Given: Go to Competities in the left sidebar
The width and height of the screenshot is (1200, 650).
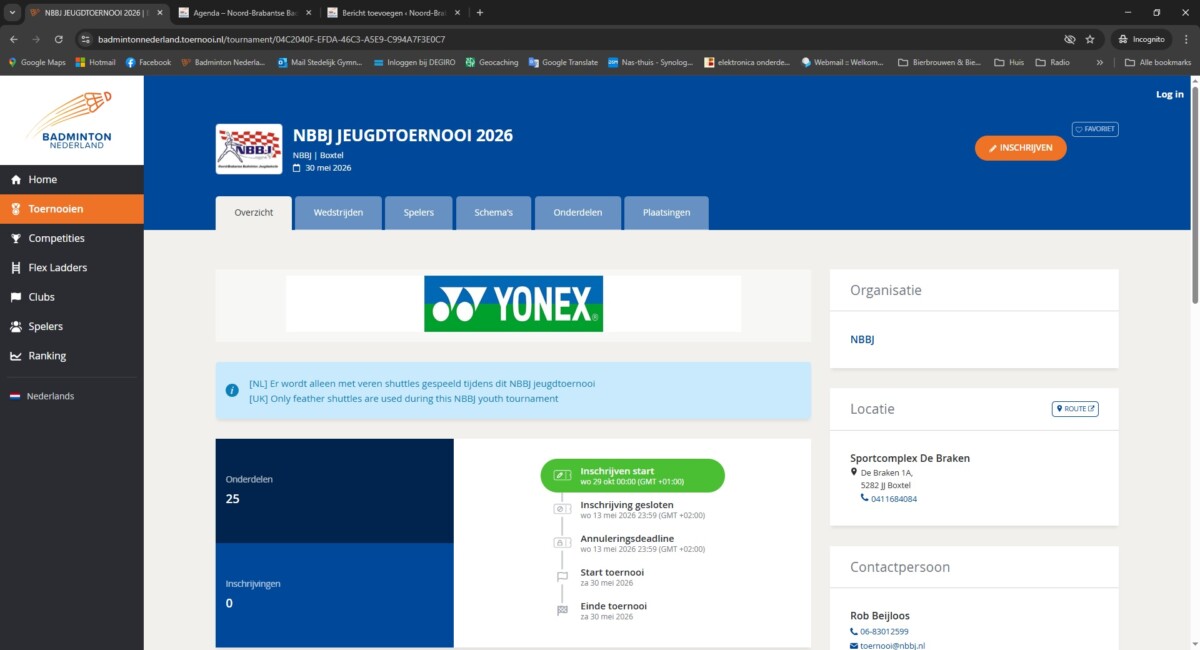Looking at the screenshot, I should click(71, 238).
